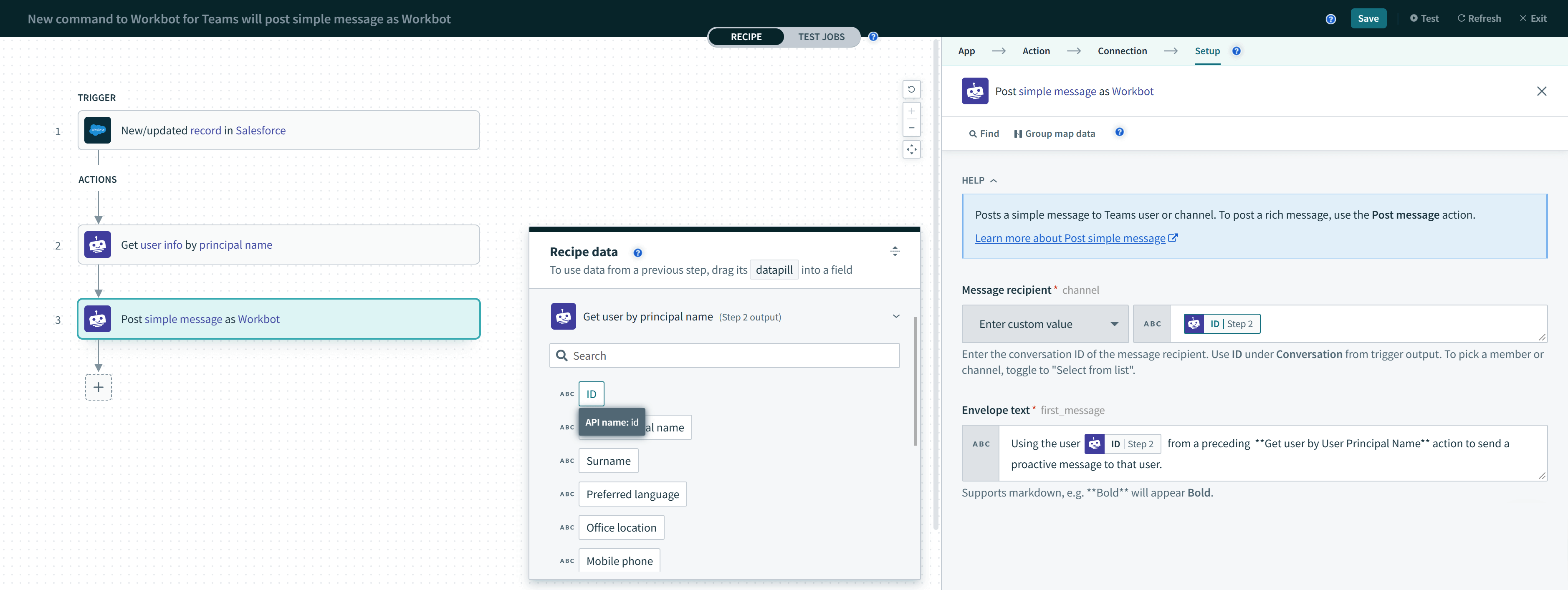The image size is (1568, 590).
Task: Zoom in on the recipe canvas
Action: pyautogui.click(x=911, y=111)
